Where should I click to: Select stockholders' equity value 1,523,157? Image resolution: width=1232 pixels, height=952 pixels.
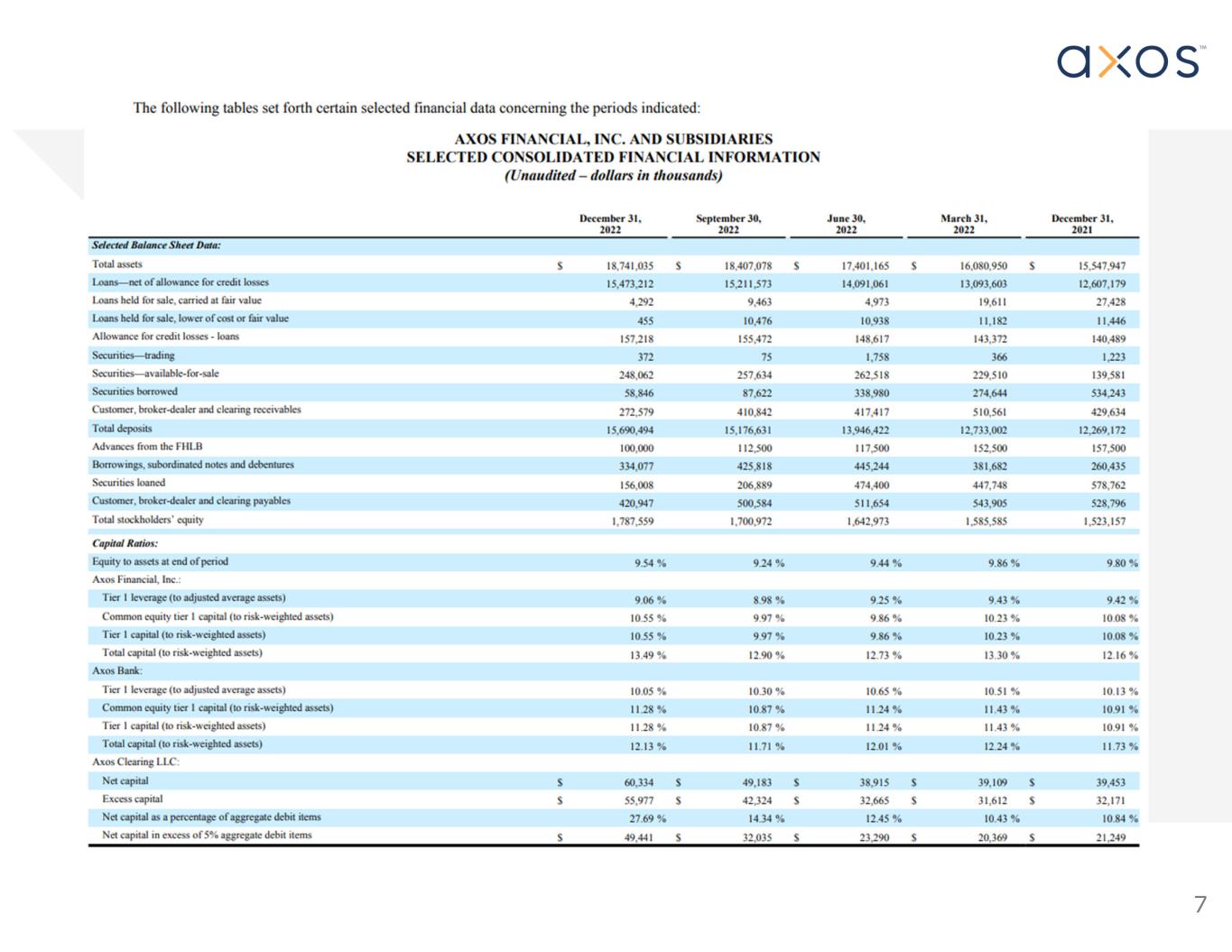pos(1105,522)
